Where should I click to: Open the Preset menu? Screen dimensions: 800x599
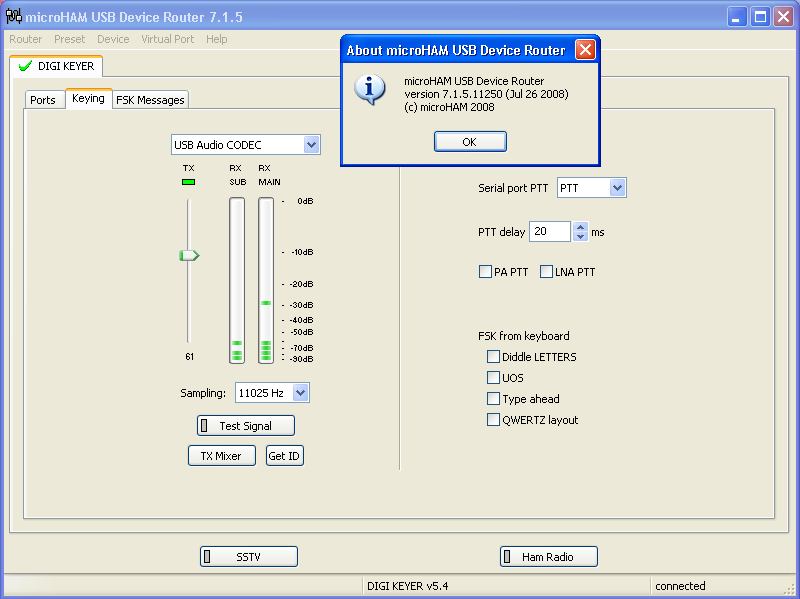pyautogui.click(x=69, y=39)
